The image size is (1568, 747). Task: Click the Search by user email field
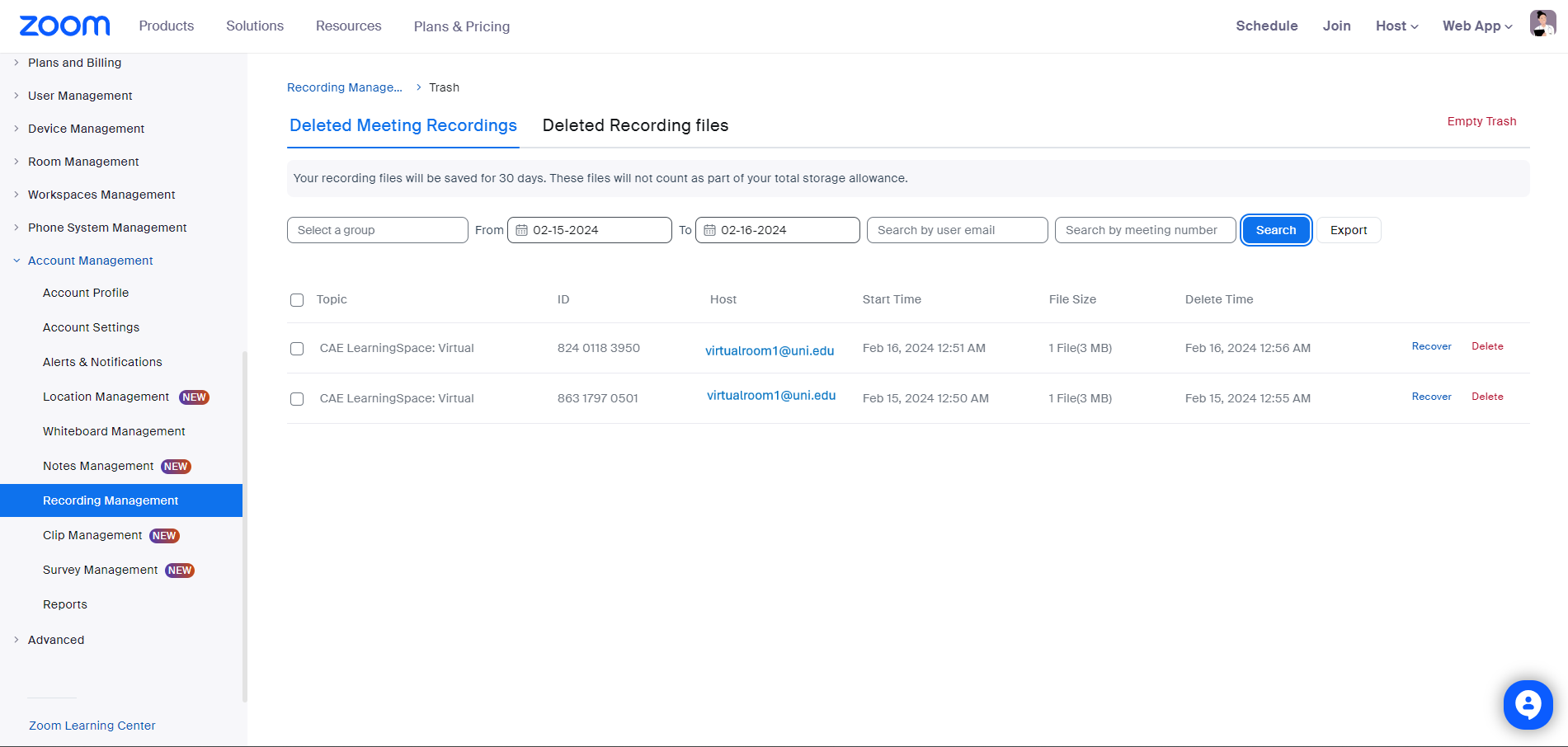point(958,230)
